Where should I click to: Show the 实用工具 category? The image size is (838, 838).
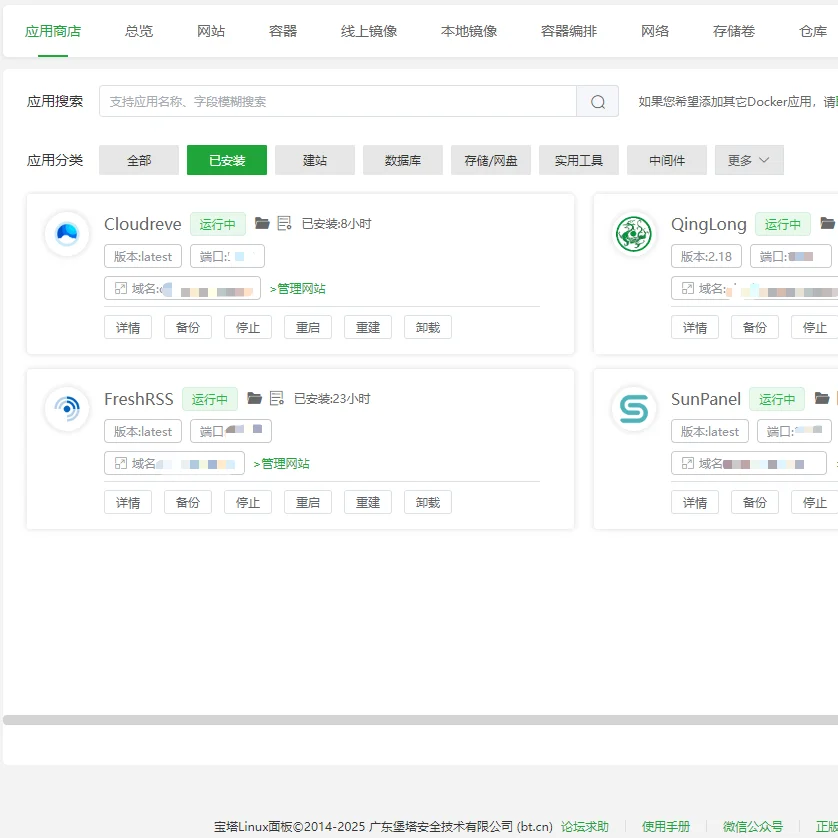click(x=579, y=160)
